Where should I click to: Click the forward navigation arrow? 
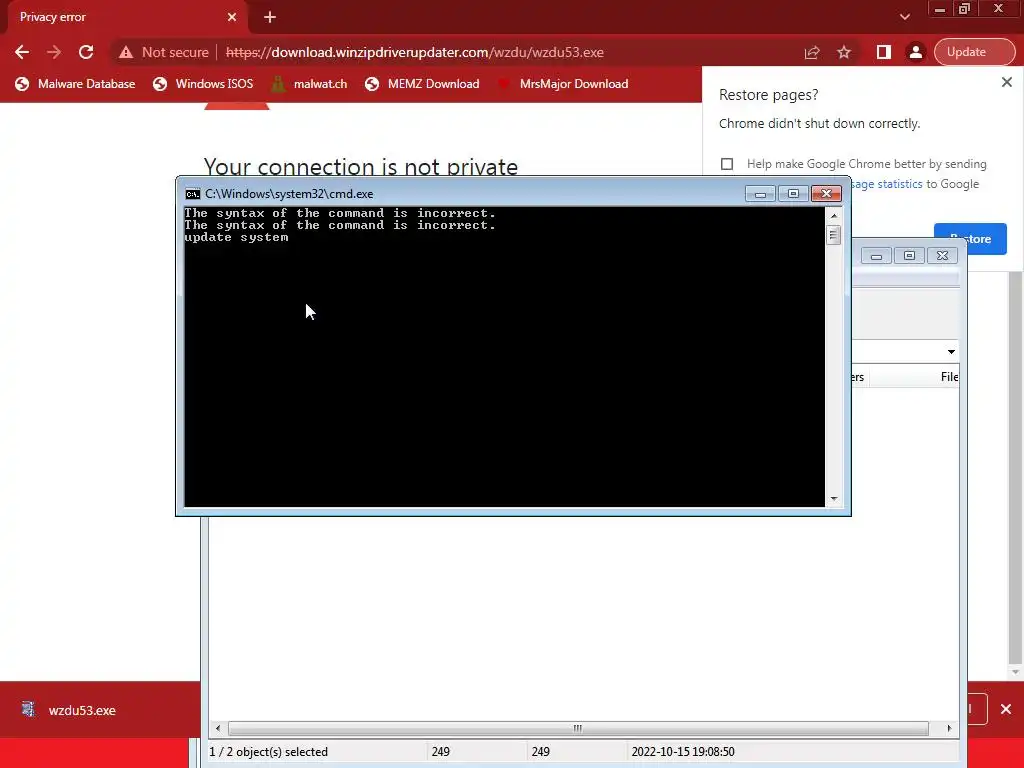click(54, 52)
